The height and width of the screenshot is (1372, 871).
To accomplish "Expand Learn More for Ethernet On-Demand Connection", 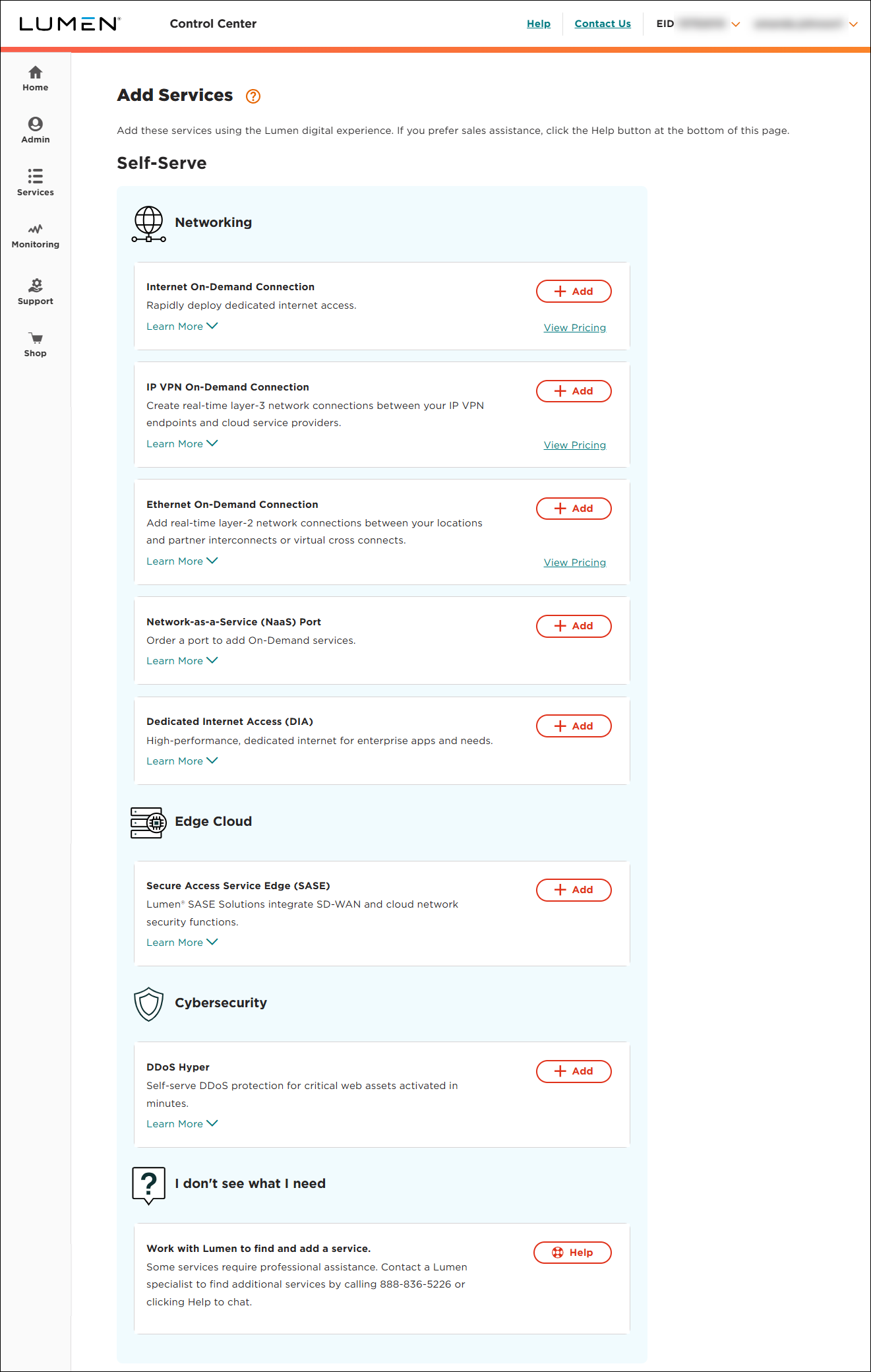I will coord(182,561).
